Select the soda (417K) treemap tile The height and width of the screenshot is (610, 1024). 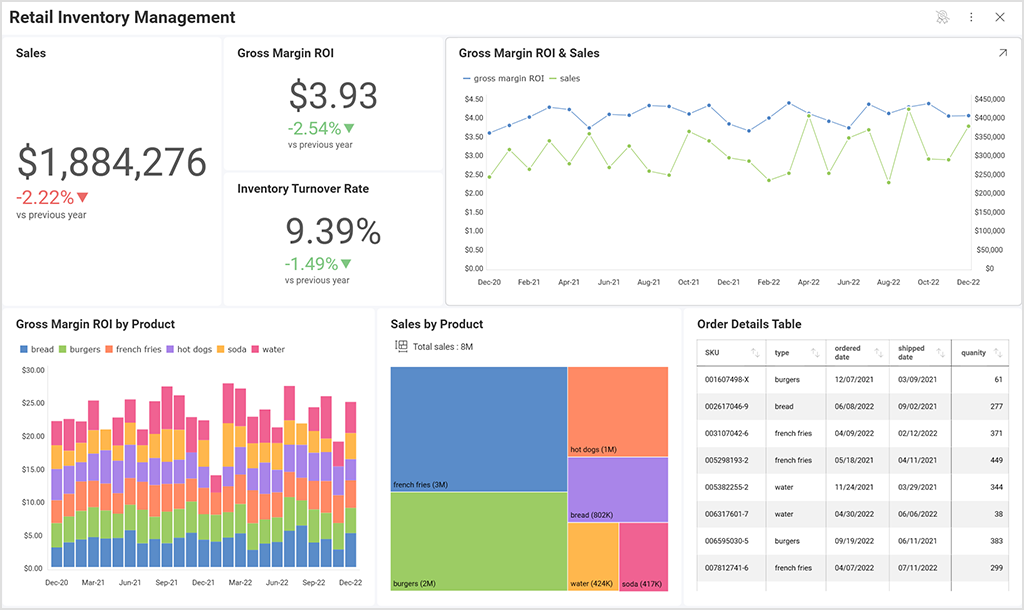click(x=643, y=556)
